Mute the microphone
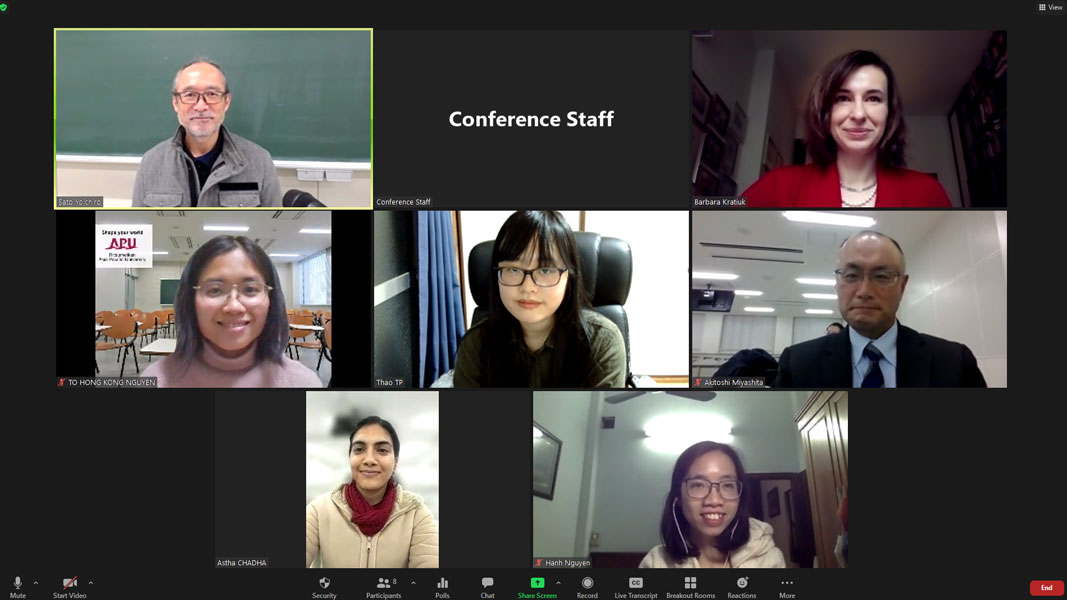 coord(18,586)
